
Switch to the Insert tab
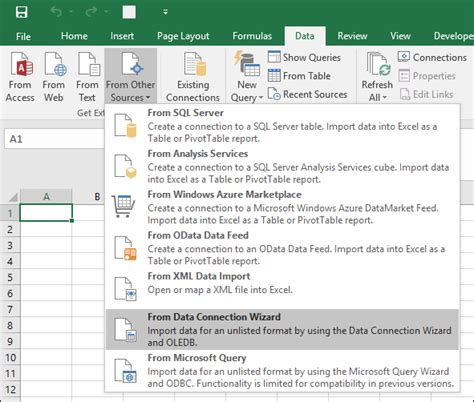(122, 36)
